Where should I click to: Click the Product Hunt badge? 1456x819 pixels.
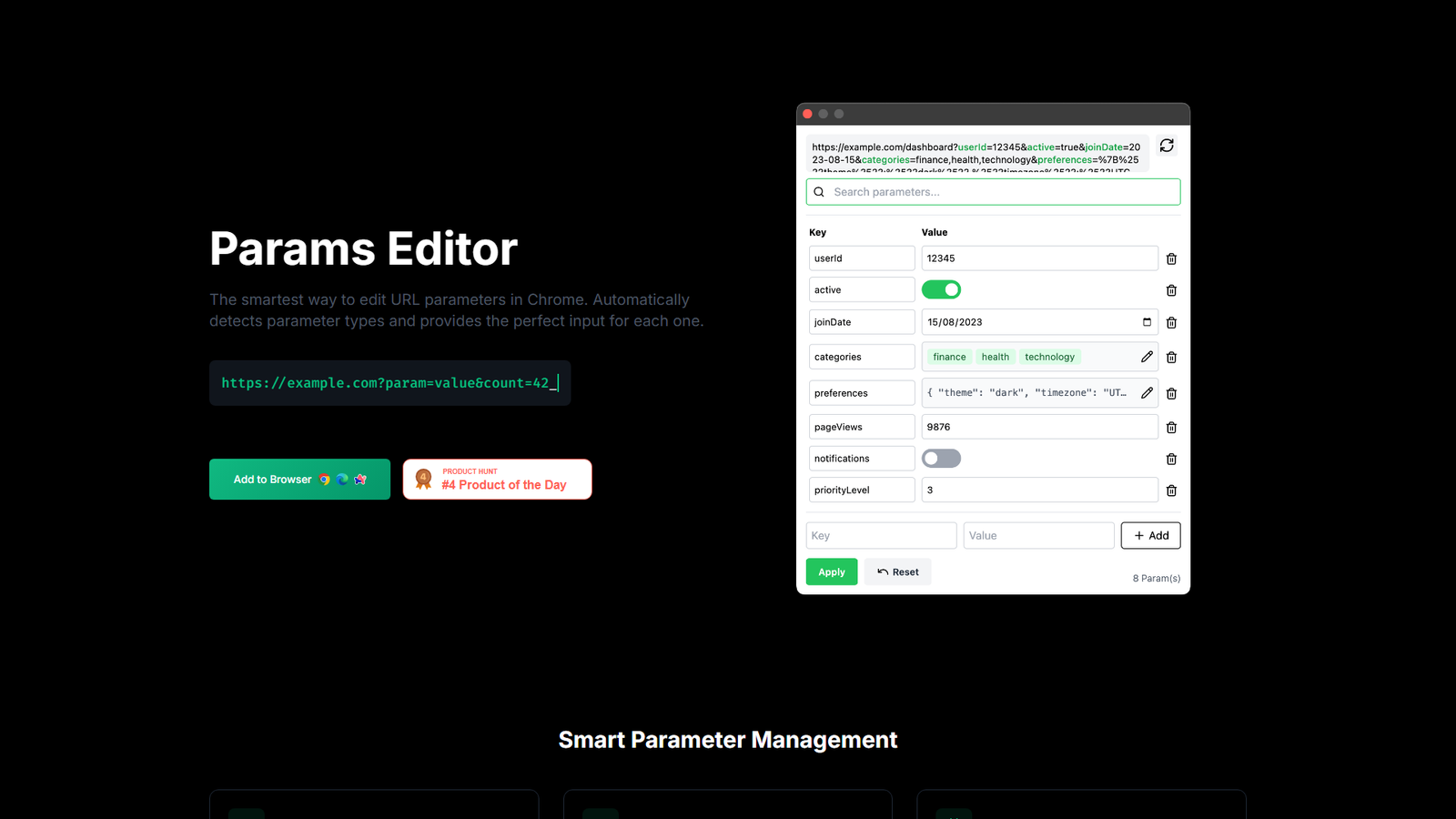[x=497, y=479]
